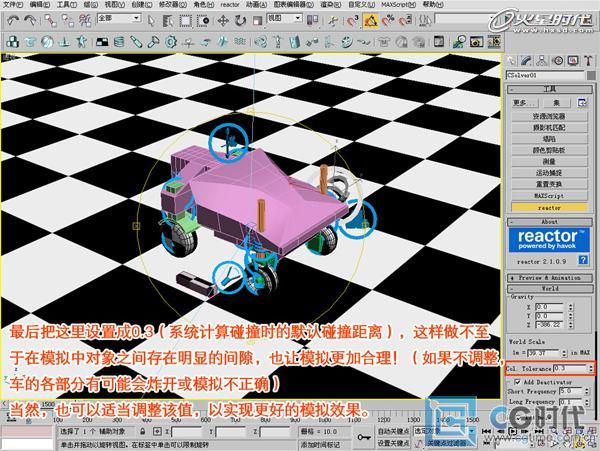This screenshot has width=600, height=451.
Task: Click the Redo arrow icon
Action: pyautogui.click(x=30, y=21)
